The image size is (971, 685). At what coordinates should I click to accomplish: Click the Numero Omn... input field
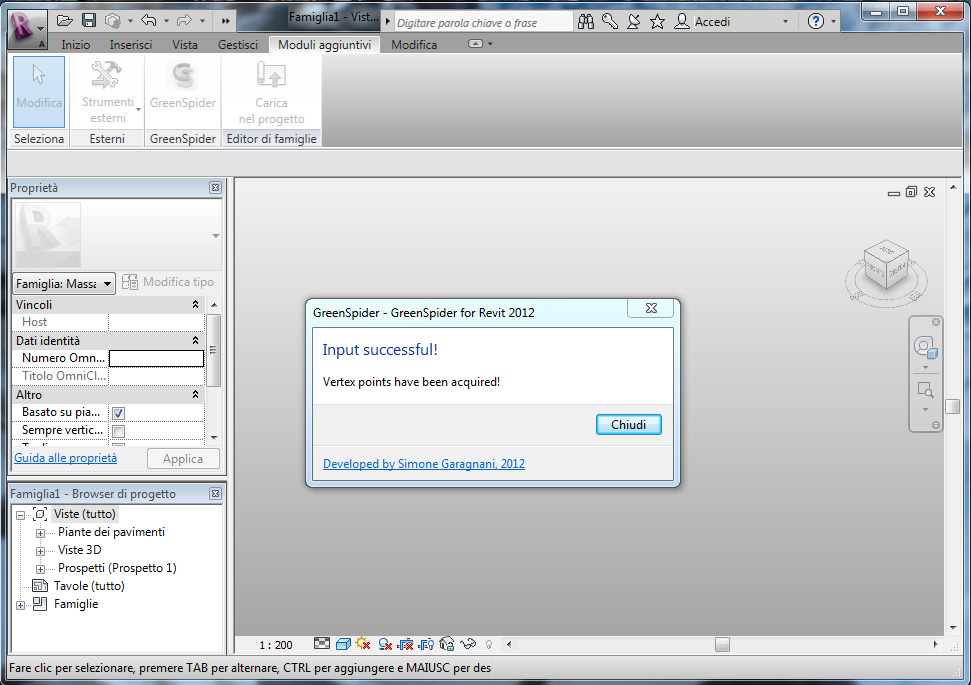coord(156,359)
